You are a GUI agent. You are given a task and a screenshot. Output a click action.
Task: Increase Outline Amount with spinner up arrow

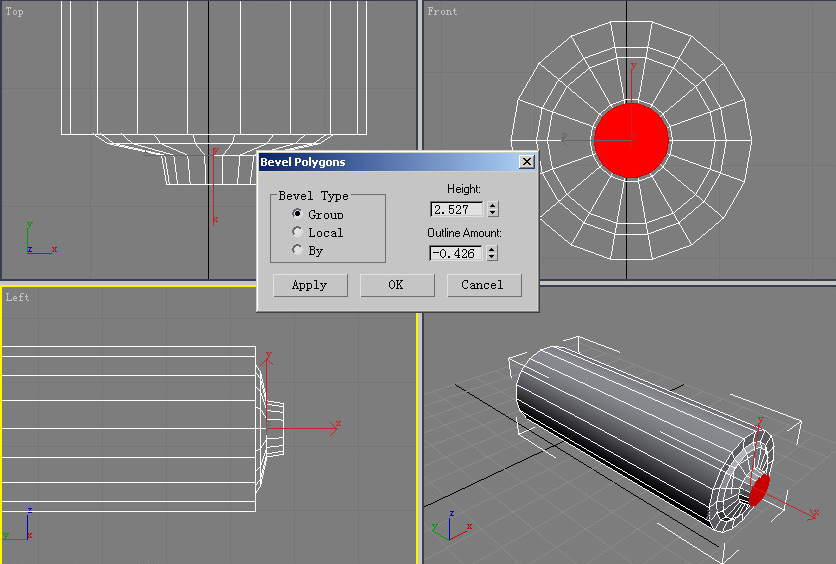(x=492, y=250)
